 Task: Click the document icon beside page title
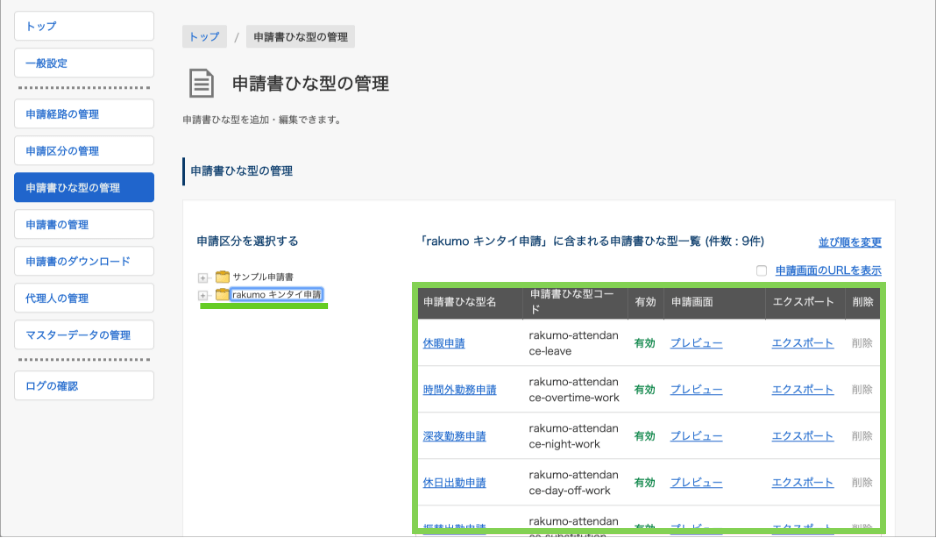tap(201, 84)
